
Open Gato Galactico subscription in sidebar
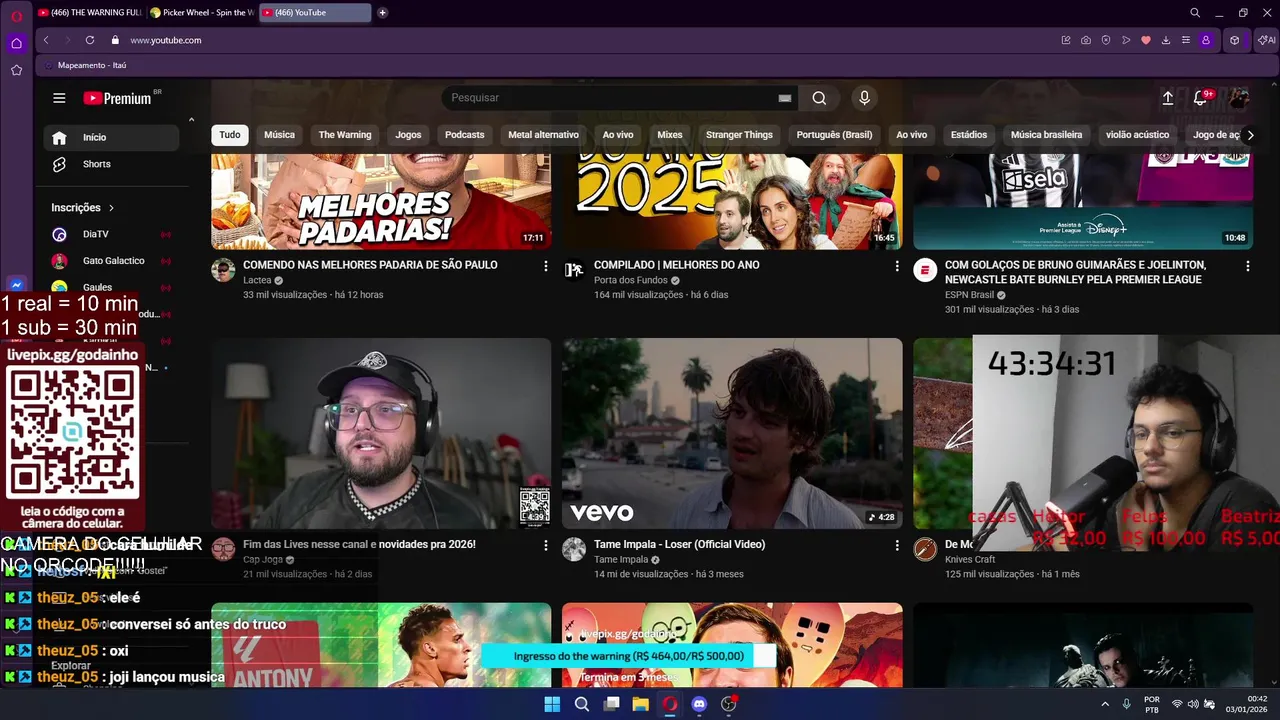coord(111,261)
